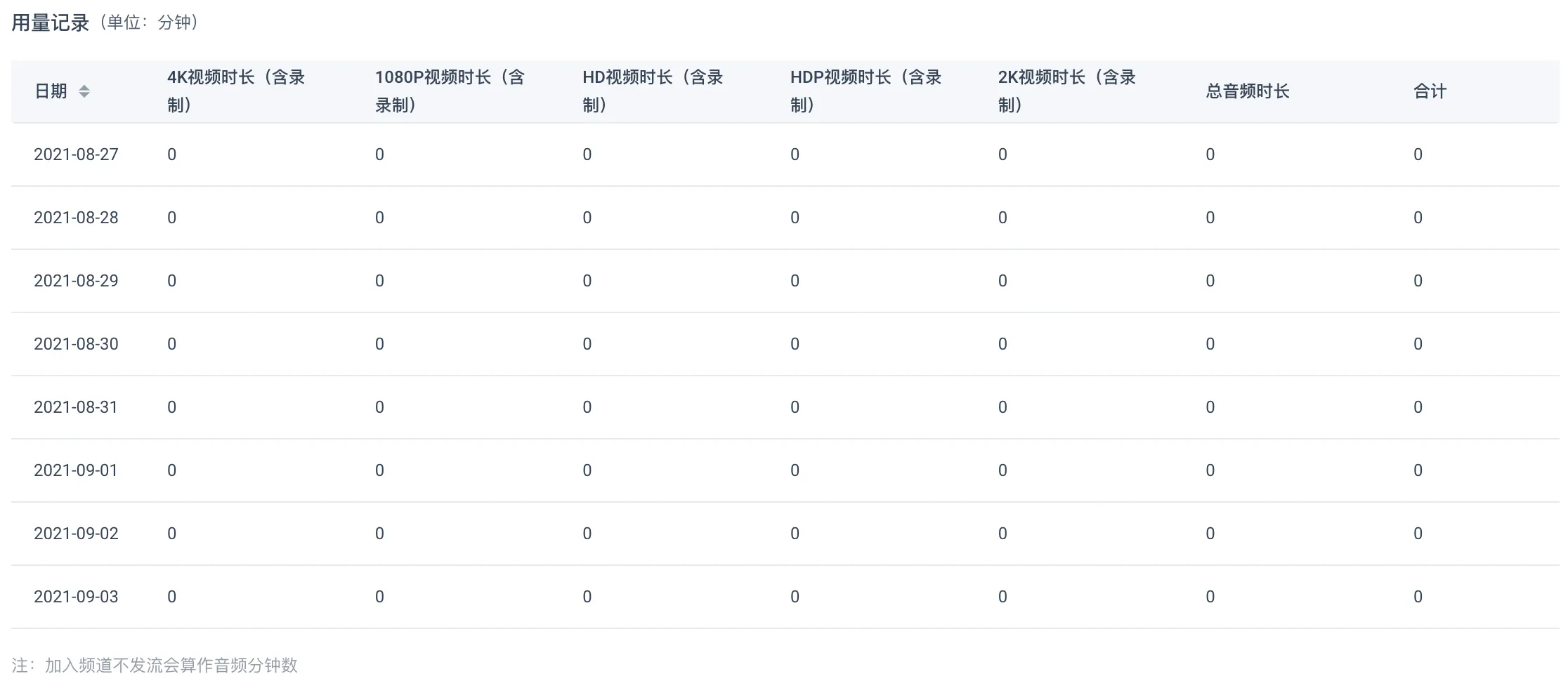
Task: Click the HDP视频时长（含录制）column header
Action: click(865, 91)
